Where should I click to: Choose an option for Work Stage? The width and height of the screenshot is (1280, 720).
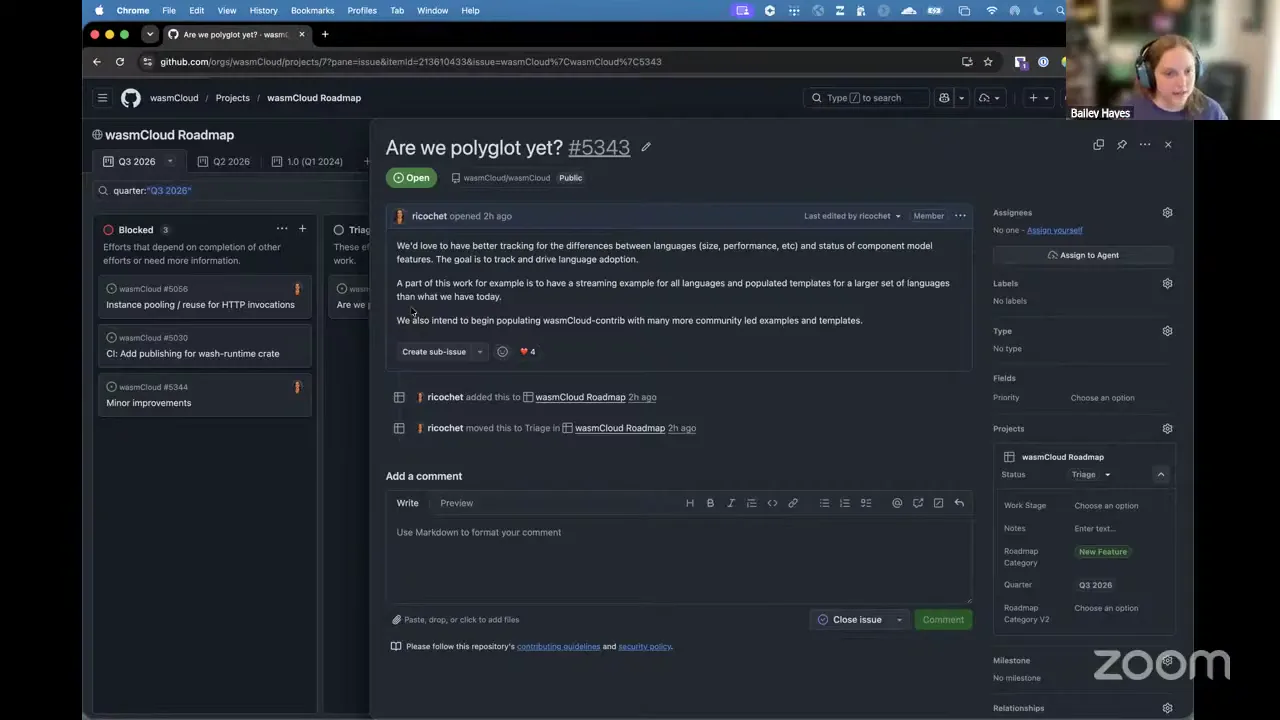click(1106, 506)
